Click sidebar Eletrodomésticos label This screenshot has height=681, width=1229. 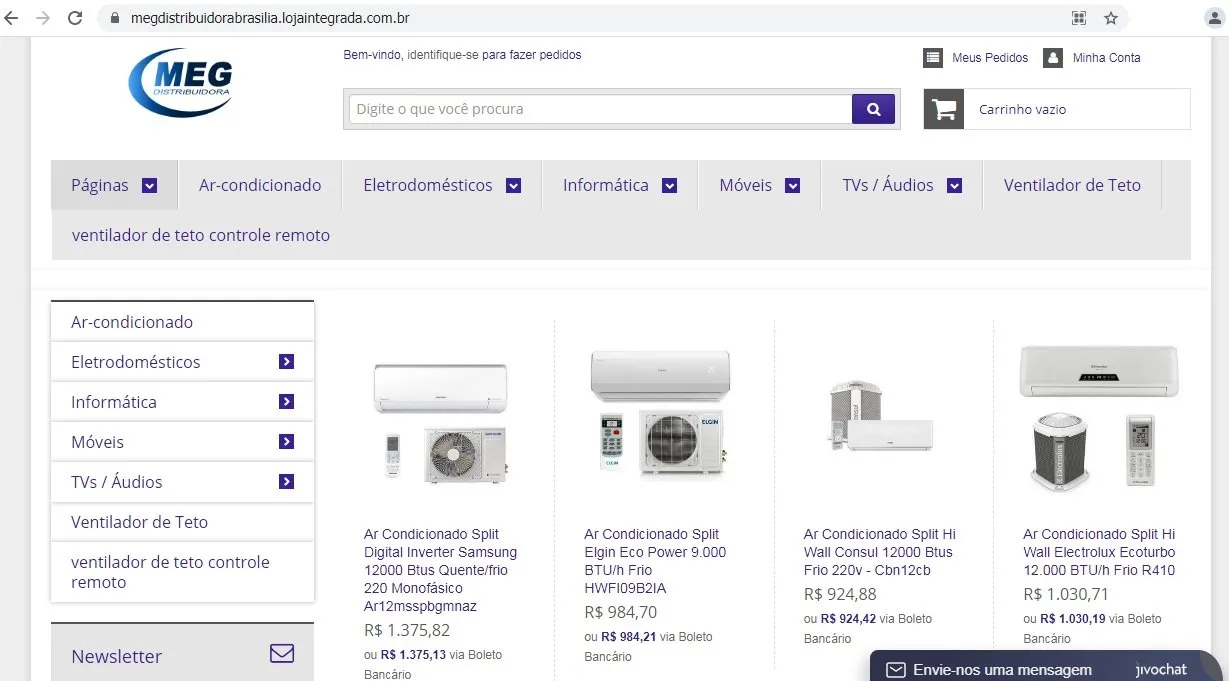point(136,362)
